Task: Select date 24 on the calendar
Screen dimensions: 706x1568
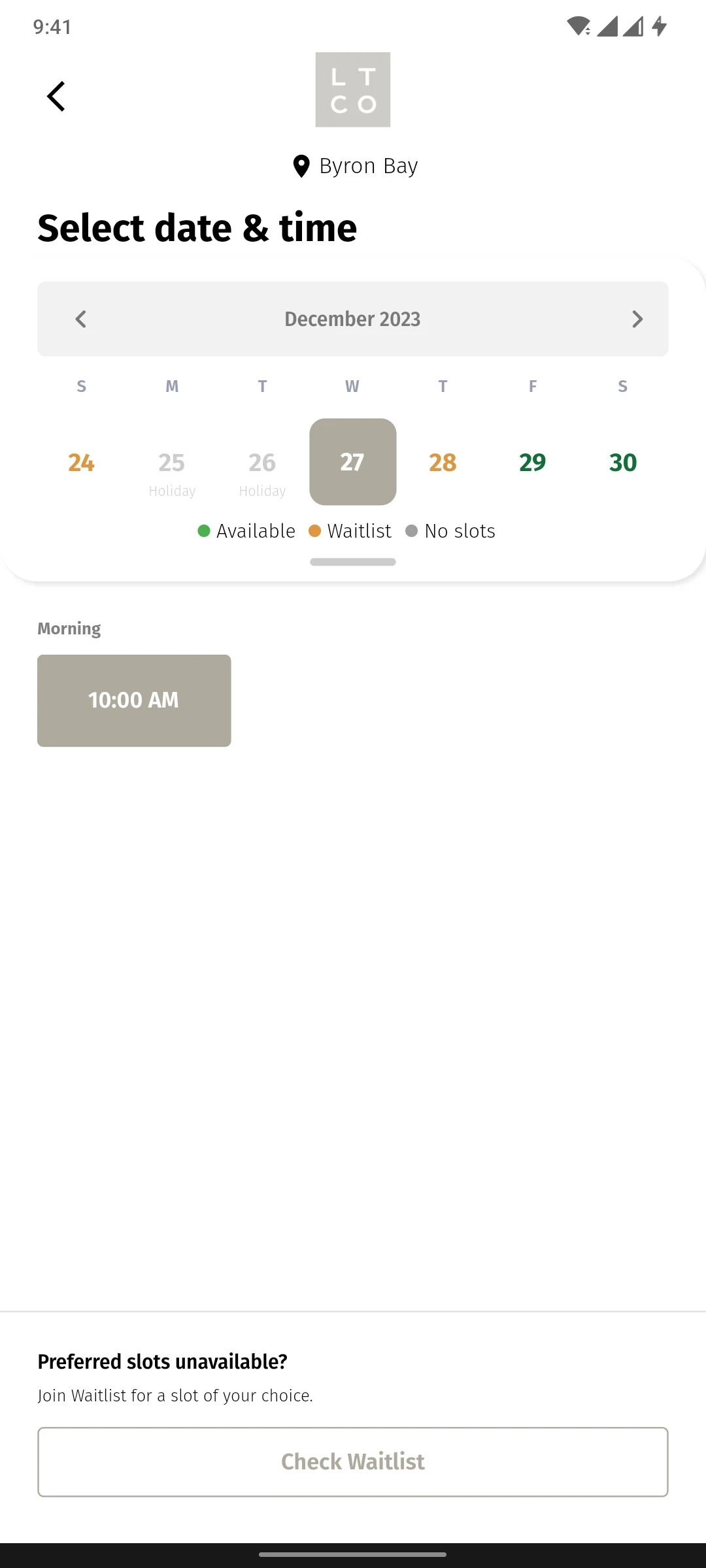Action: [x=81, y=463]
